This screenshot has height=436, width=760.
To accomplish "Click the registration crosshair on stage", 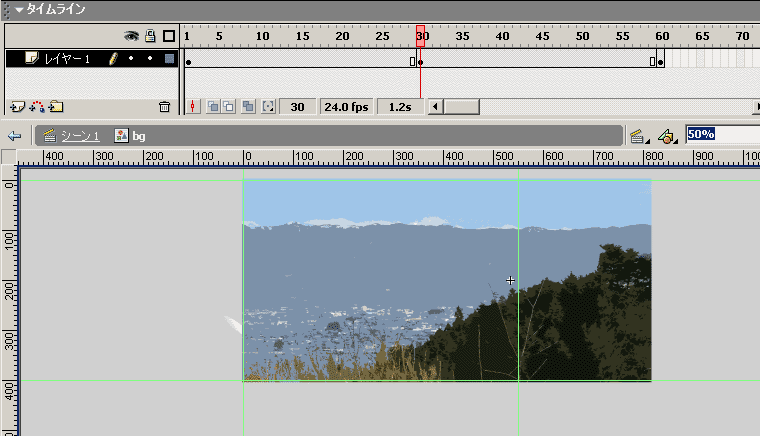I will click(x=510, y=280).
